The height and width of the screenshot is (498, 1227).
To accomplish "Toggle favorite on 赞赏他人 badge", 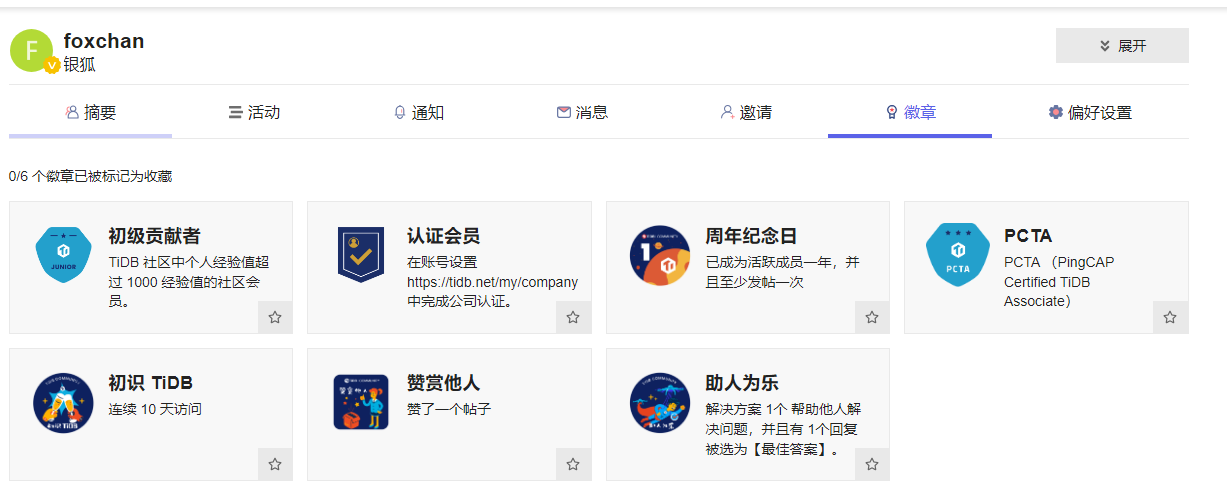I will pyautogui.click(x=573, y=464).
